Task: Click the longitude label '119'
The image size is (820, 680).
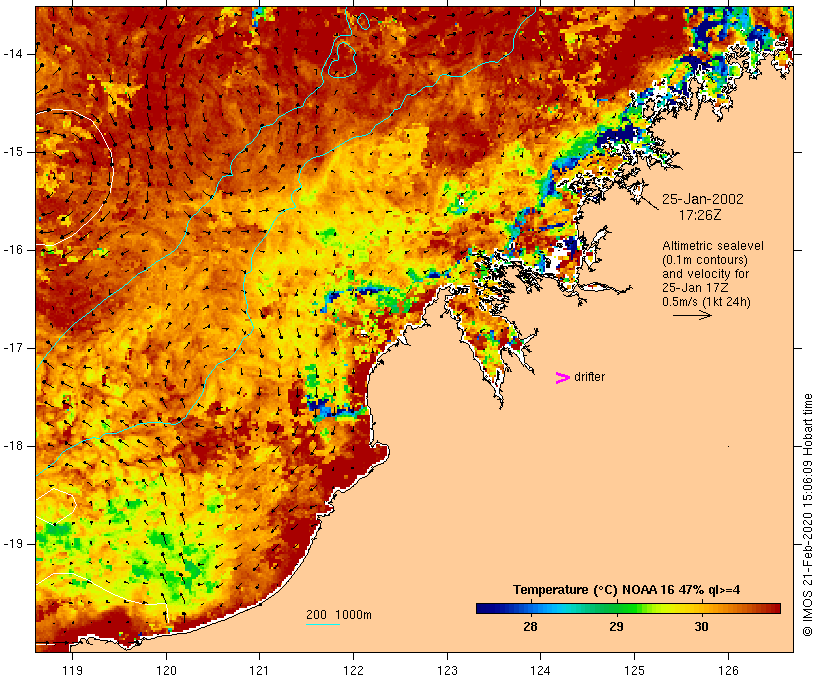Action: point(72,670)
